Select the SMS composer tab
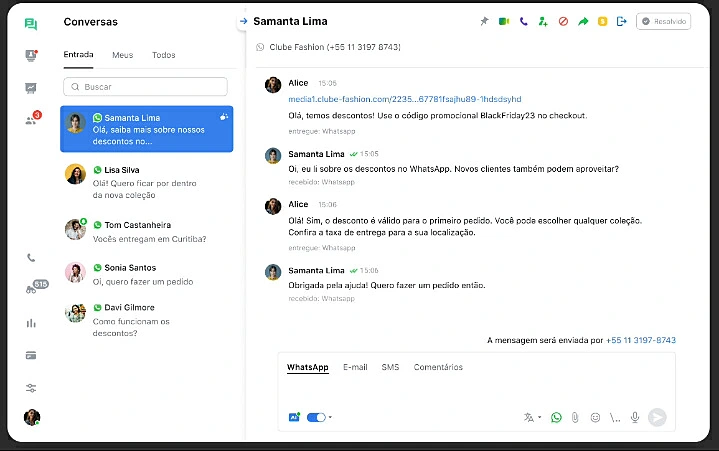This screenshot has width=719, height=451. [390, 367]
